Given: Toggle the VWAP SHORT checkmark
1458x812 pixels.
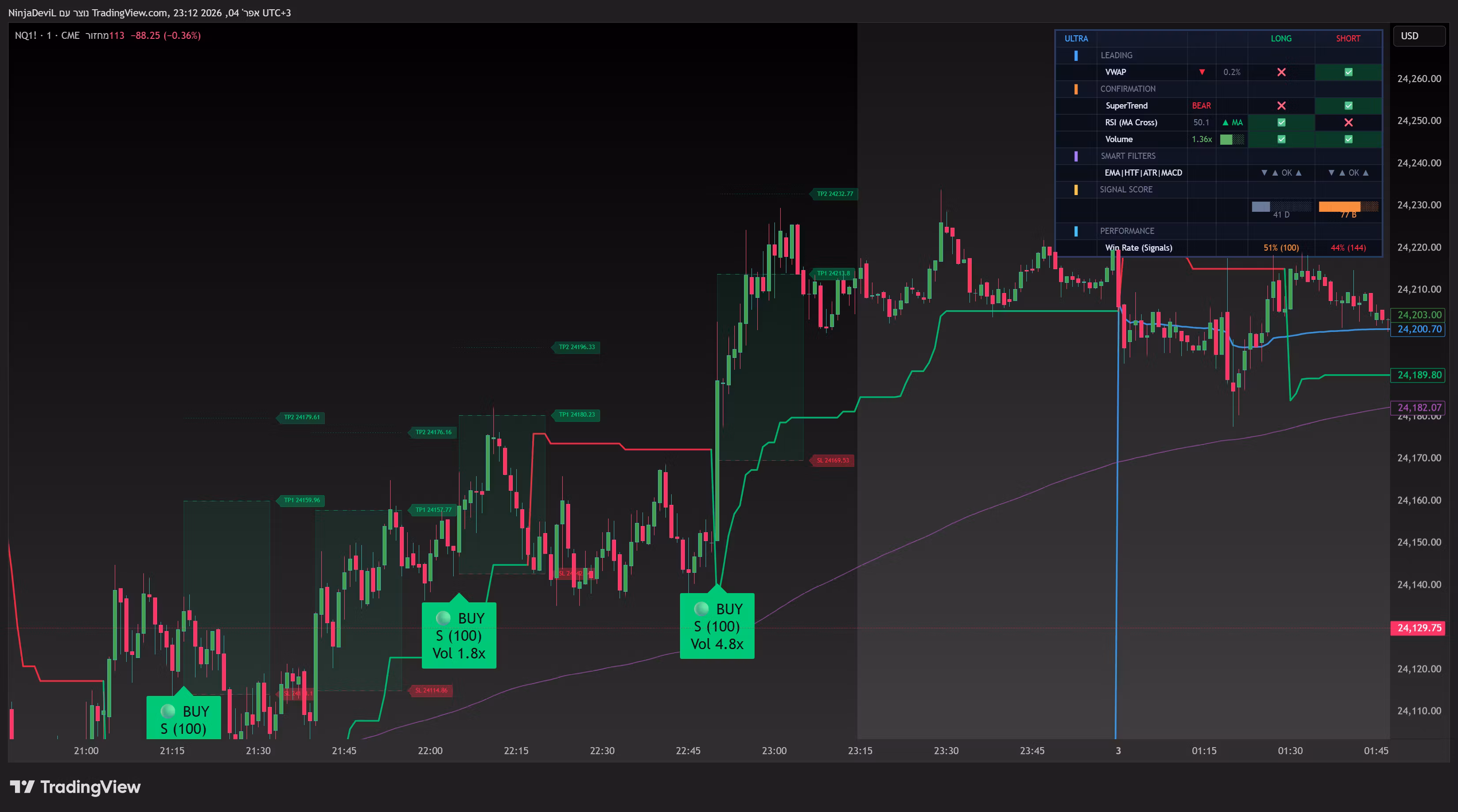Looking at the screenshot, I should [x=1348, y=72].
